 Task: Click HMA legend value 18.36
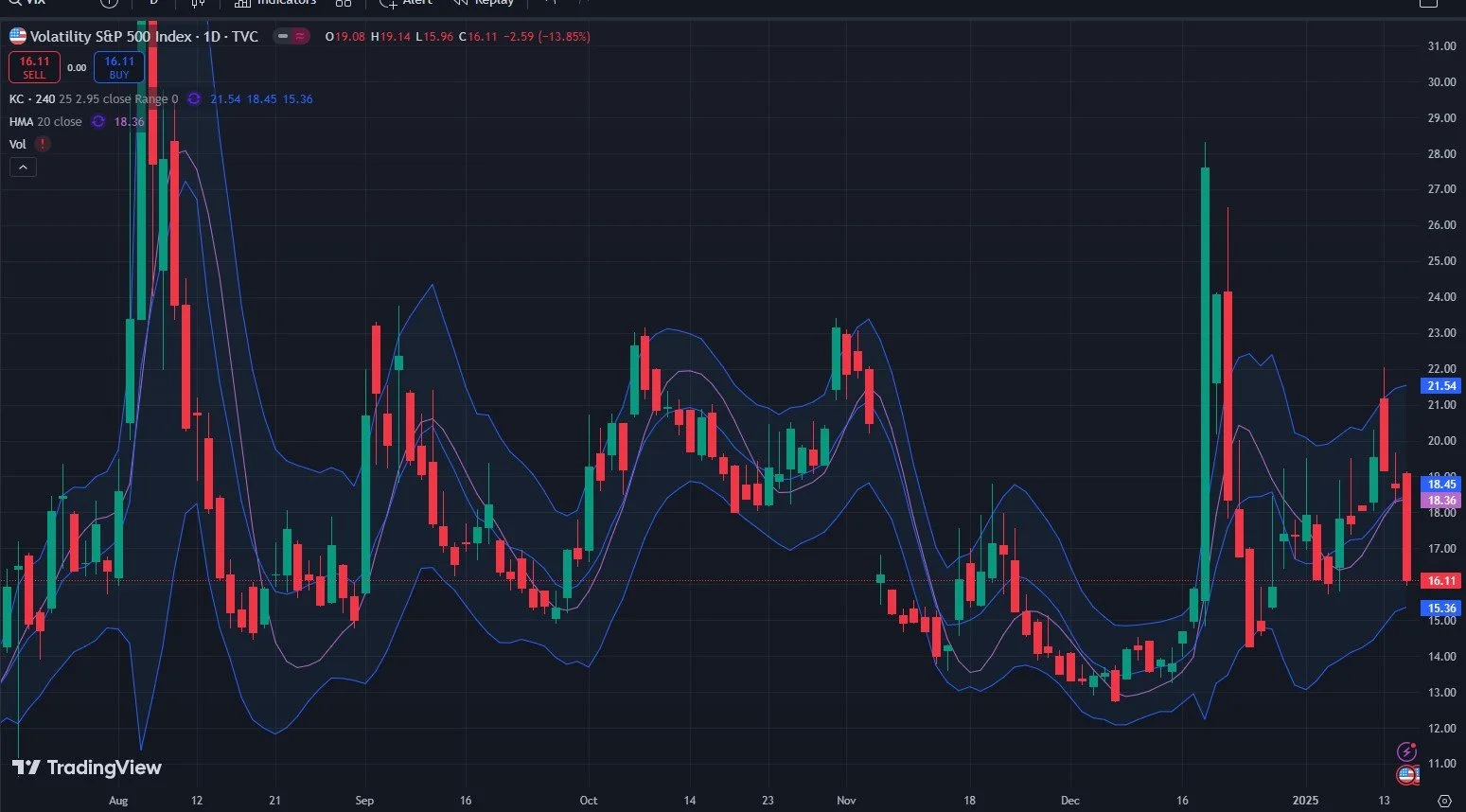pos(130,121)
